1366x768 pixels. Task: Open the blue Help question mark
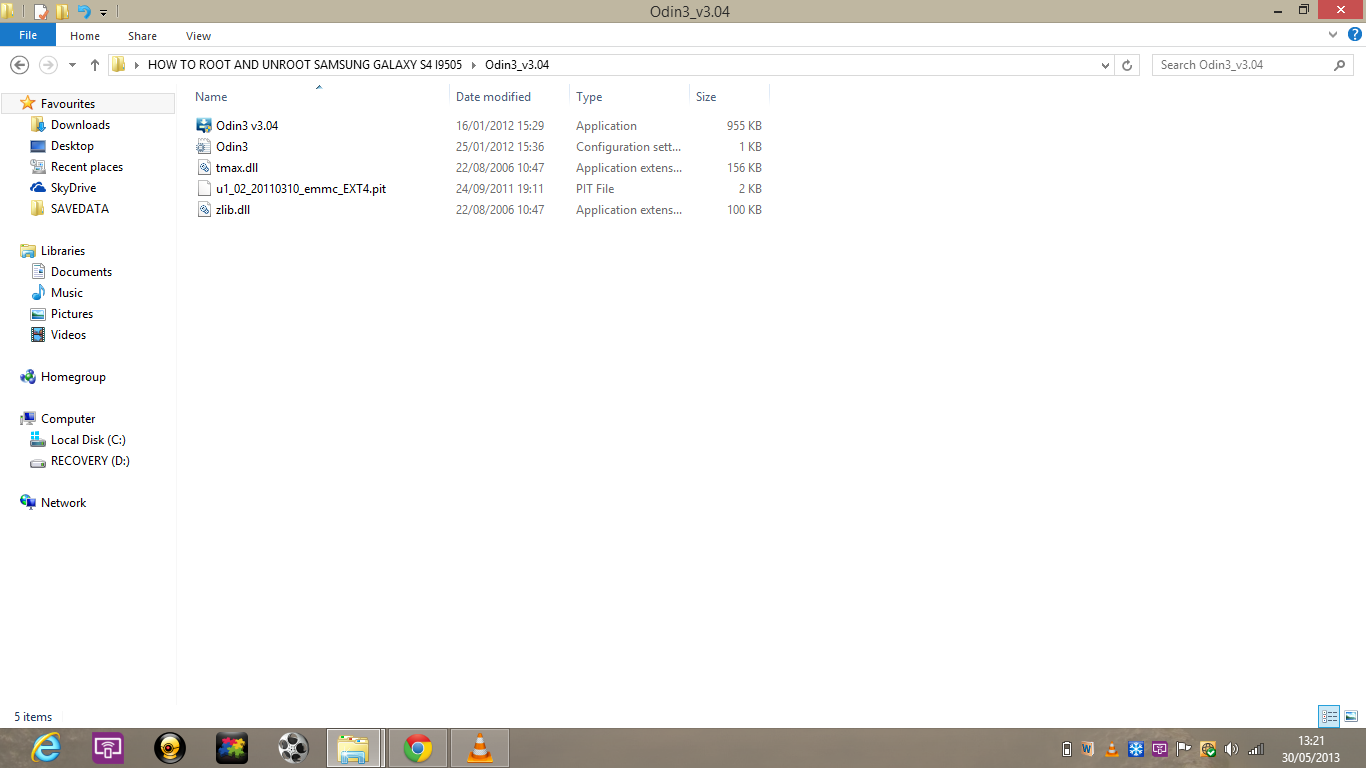pos(1355,35)
